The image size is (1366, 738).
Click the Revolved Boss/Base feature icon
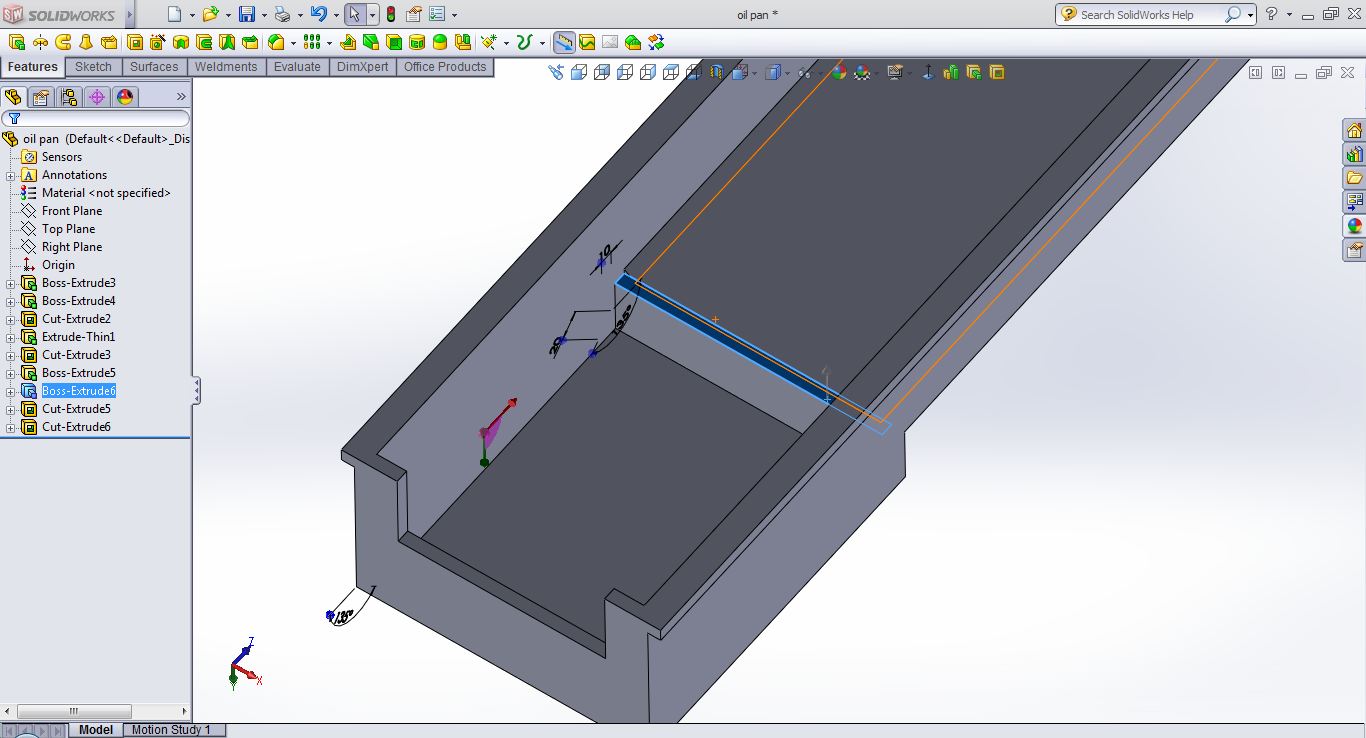(x=40, y=42)
